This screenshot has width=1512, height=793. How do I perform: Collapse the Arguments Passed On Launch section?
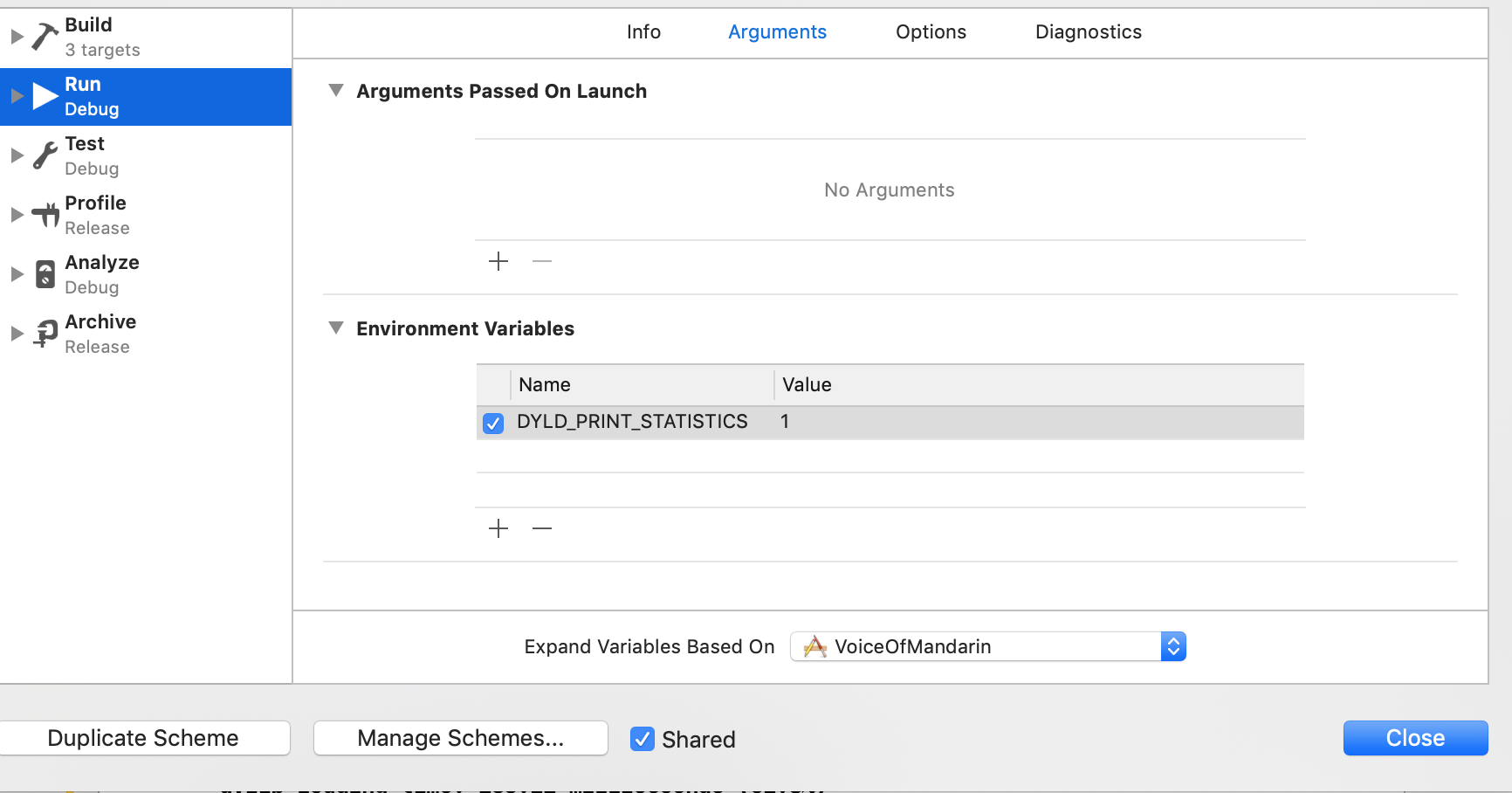coord(336,91)
